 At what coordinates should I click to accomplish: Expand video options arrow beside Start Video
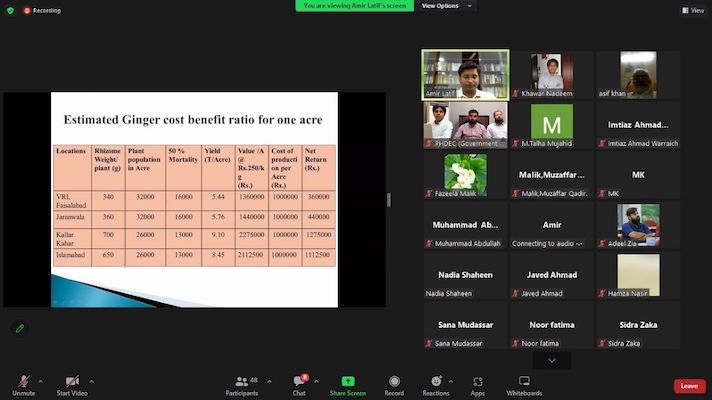pyautogui.click(x=92, y=381)
